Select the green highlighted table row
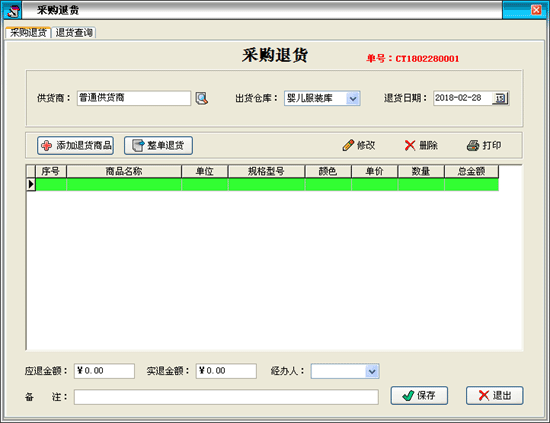550x423 pixels. click(267, 184)
